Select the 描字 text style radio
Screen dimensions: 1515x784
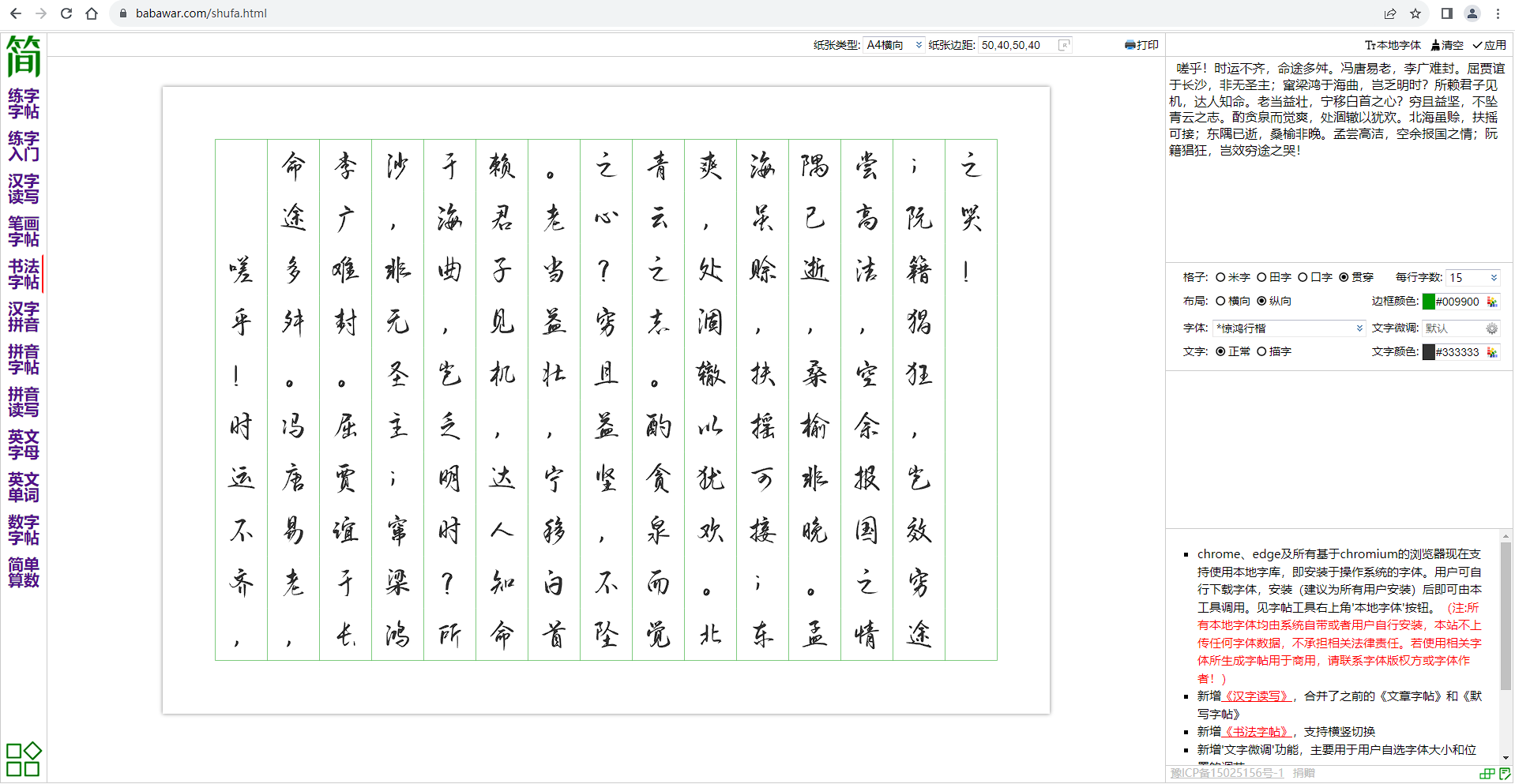tap(1261, 351)
